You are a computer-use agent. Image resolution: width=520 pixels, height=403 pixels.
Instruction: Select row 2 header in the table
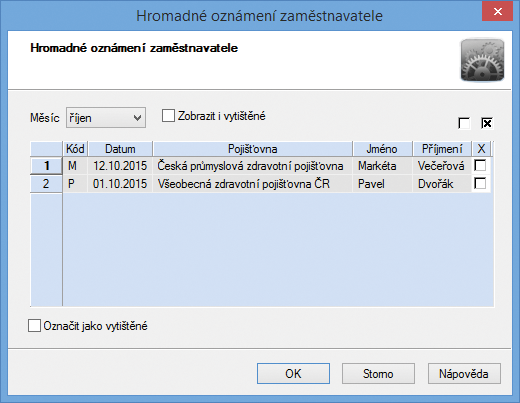point(46,184)
